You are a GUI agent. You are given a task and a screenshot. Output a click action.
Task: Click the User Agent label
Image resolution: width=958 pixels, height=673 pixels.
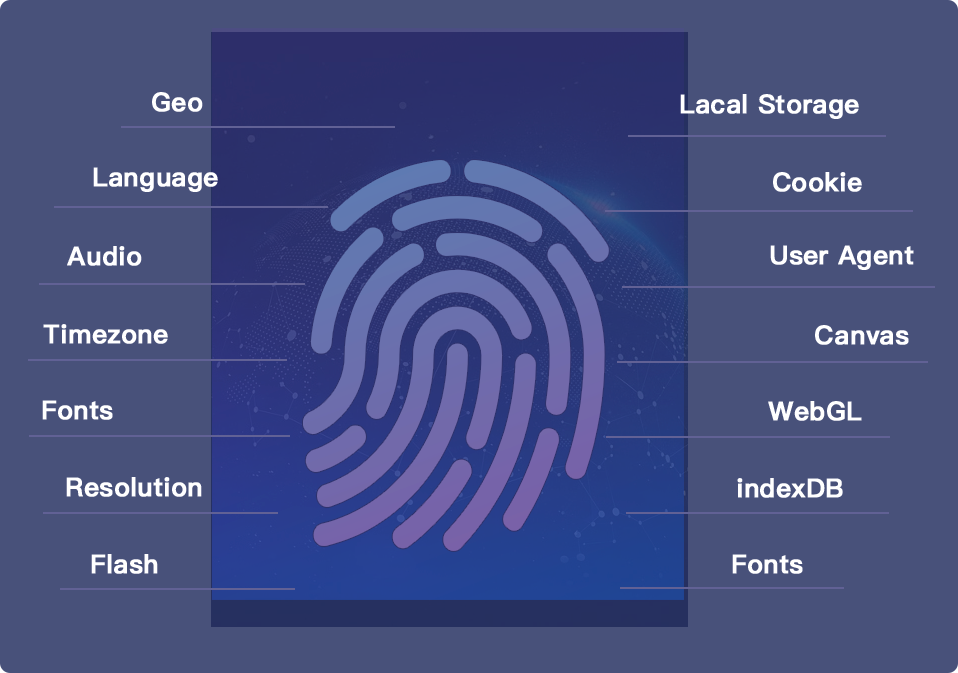click(x=841, y=256)
